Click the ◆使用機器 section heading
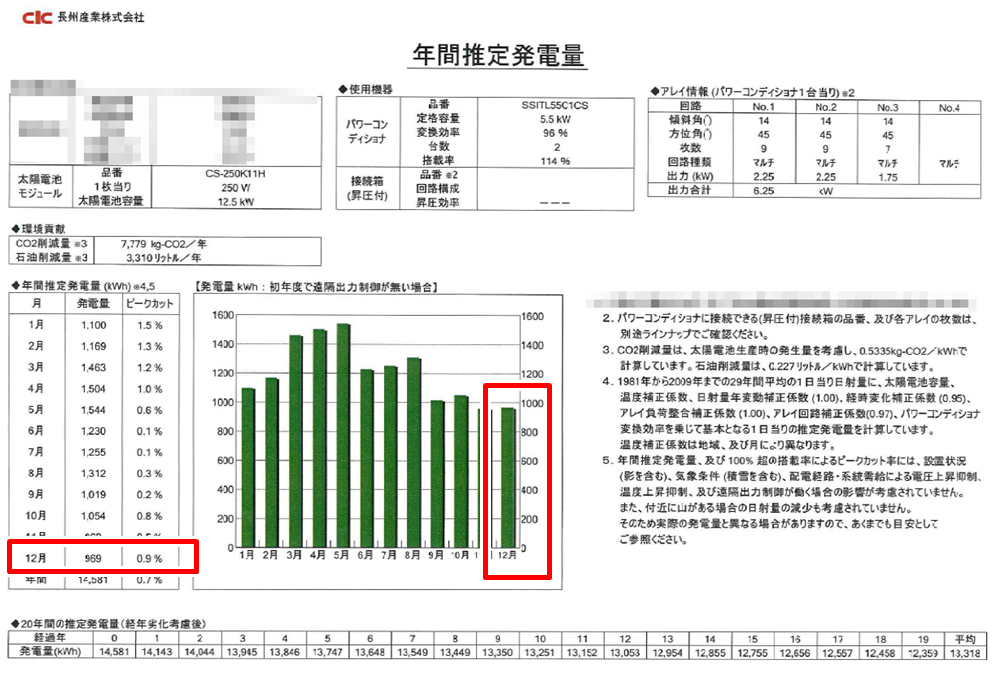 click(x=365, y=89)
